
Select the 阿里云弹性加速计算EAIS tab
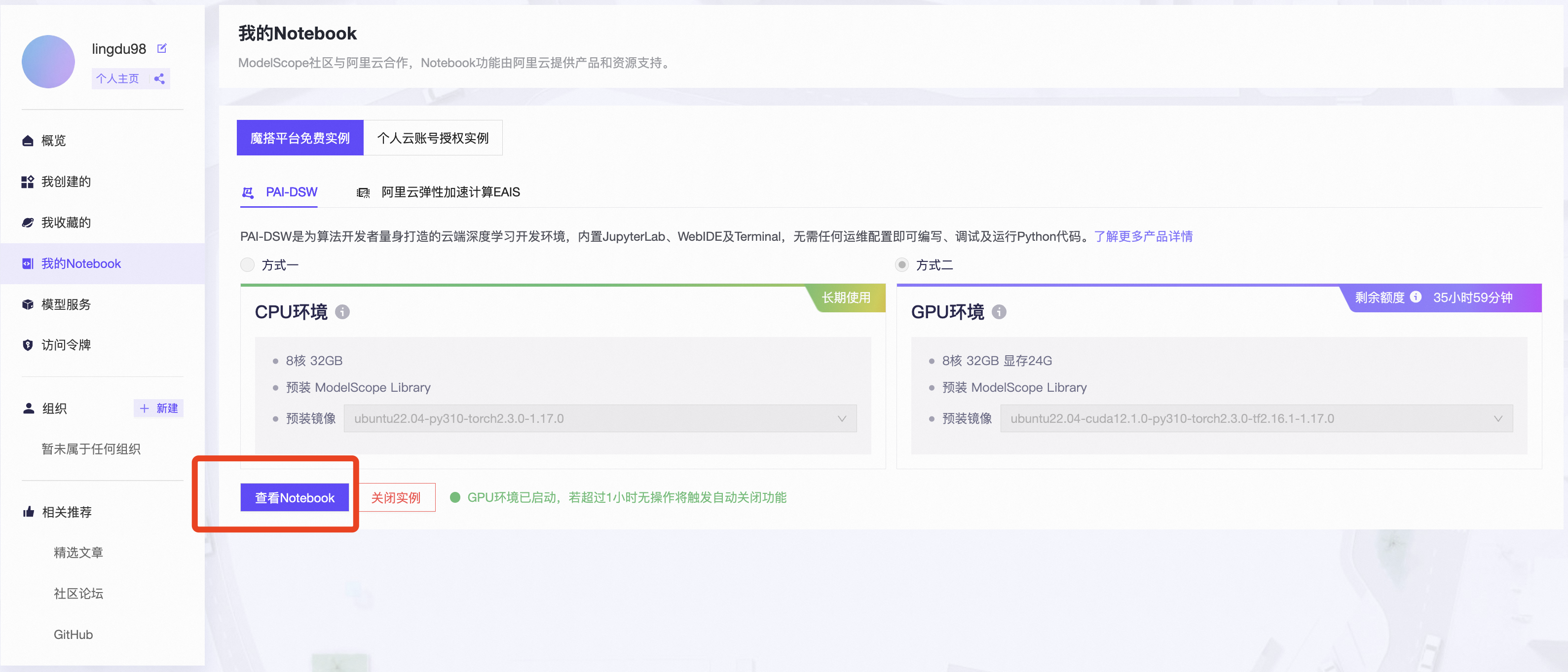[x=438, y=192]
